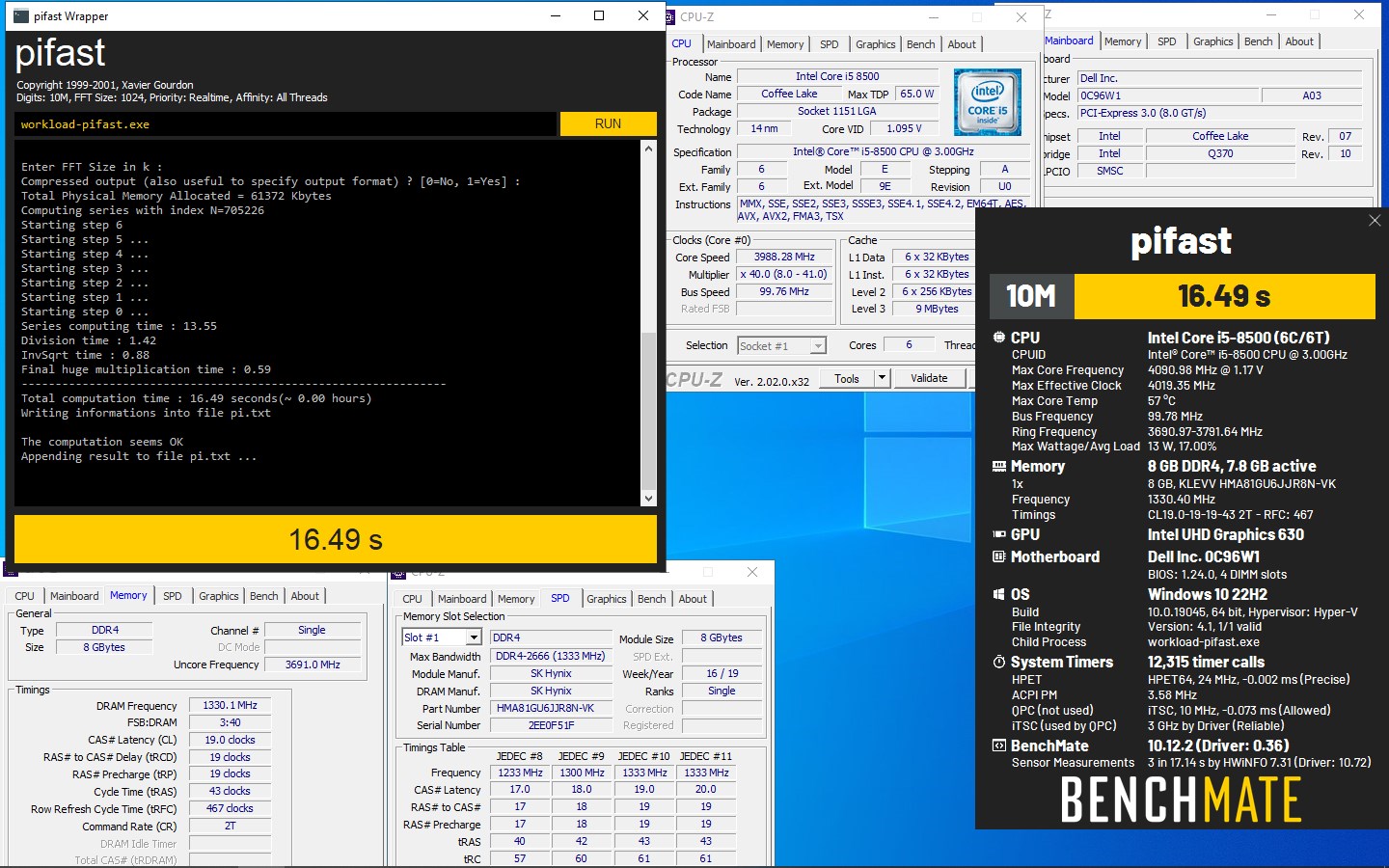Image resolution: width=1389 pixels, height=868 pixels.
Task: Open Mainboard tab in CPU-Z processor window
Action: click(x=731, y=44)
